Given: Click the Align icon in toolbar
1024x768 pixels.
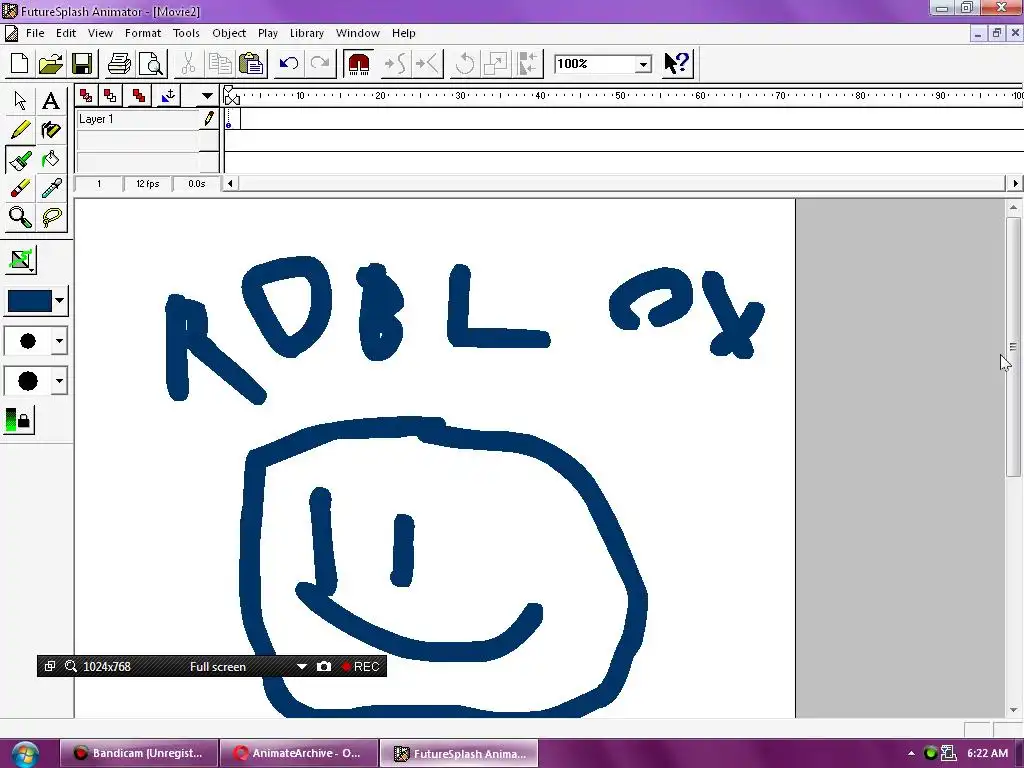Looking at the screenshot, I should coord(528,63).
